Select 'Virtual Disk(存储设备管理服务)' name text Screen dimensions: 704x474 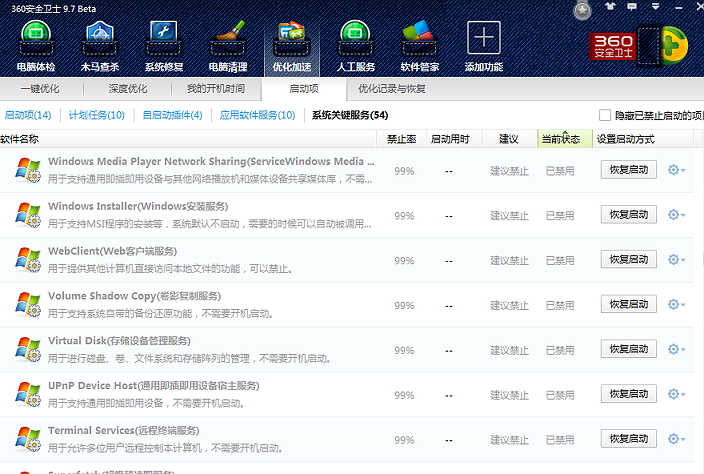click(x=119, y=341)
